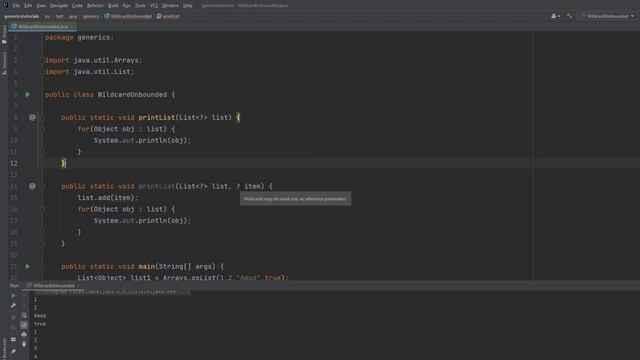Toggle soft-wrap in console toolbar
The height and width of the screenshot is (360, 640).
point(24,316)
